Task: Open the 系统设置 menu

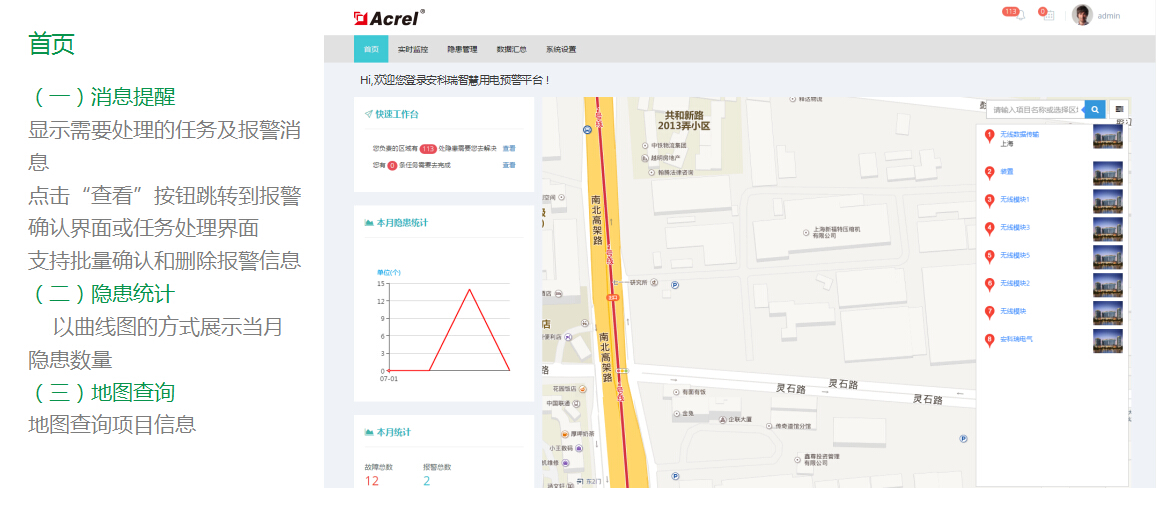Action: click(x=561, y=49)
